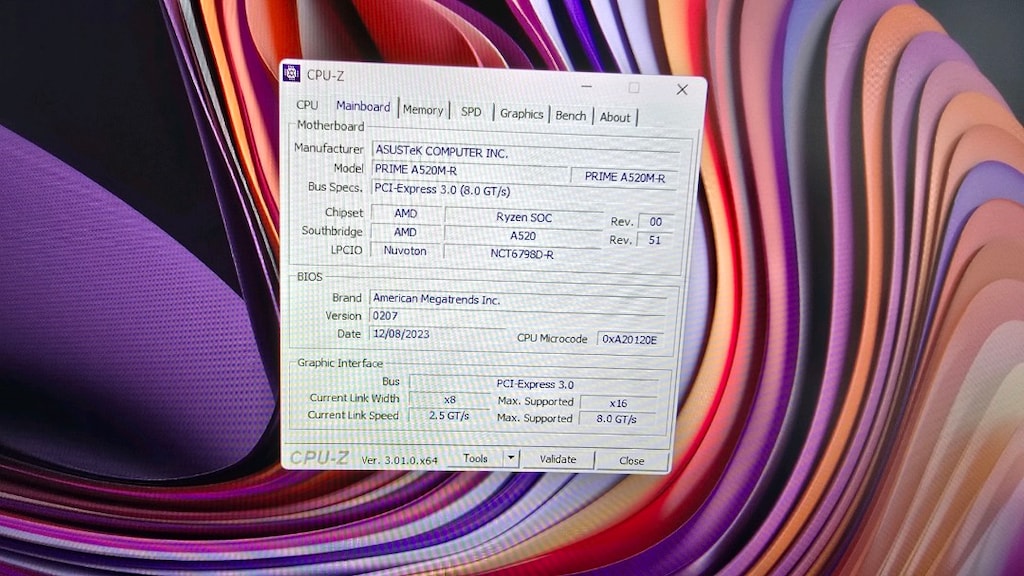1024x576 pixels.
Task: Click the Validate button
Action: (x=558, y=460)
